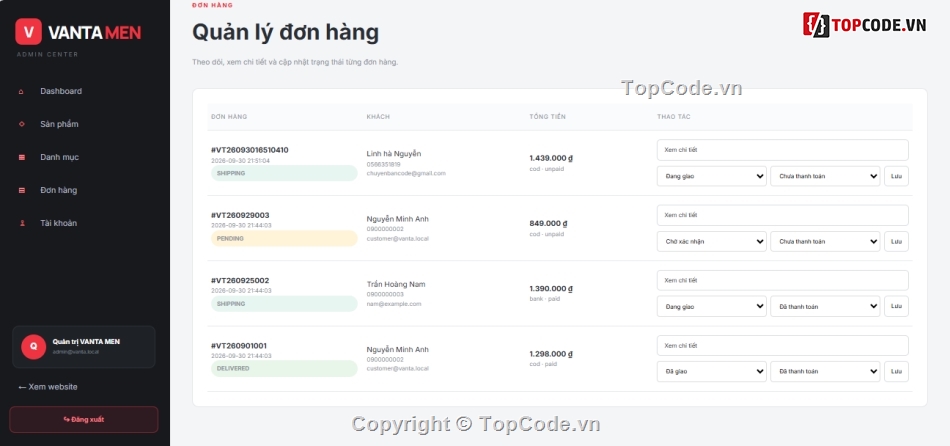Screen dimensions: 950x446
Task: Click the admin avatar circle labeled Q
Action: 33,347
